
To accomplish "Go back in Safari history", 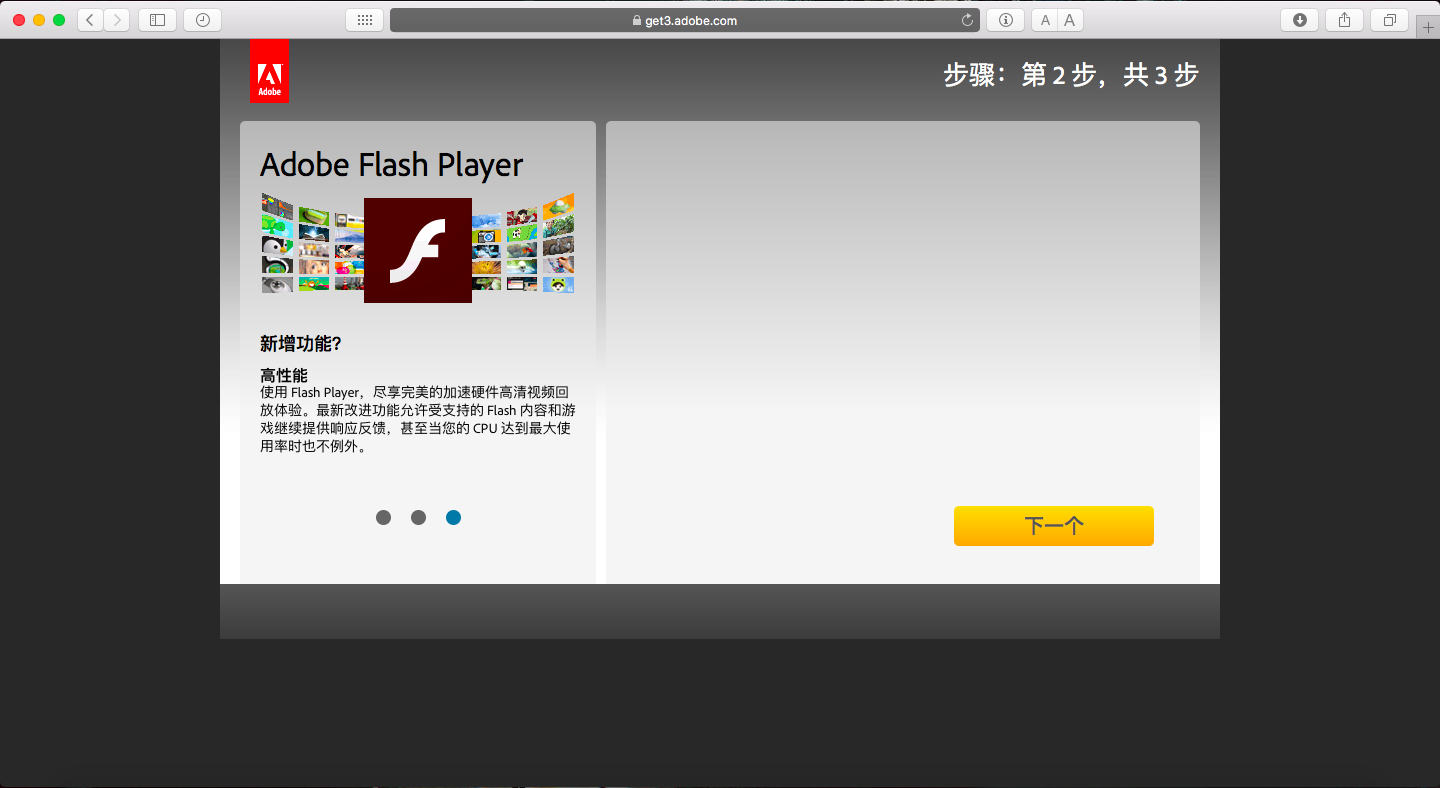I will [90, 20].
